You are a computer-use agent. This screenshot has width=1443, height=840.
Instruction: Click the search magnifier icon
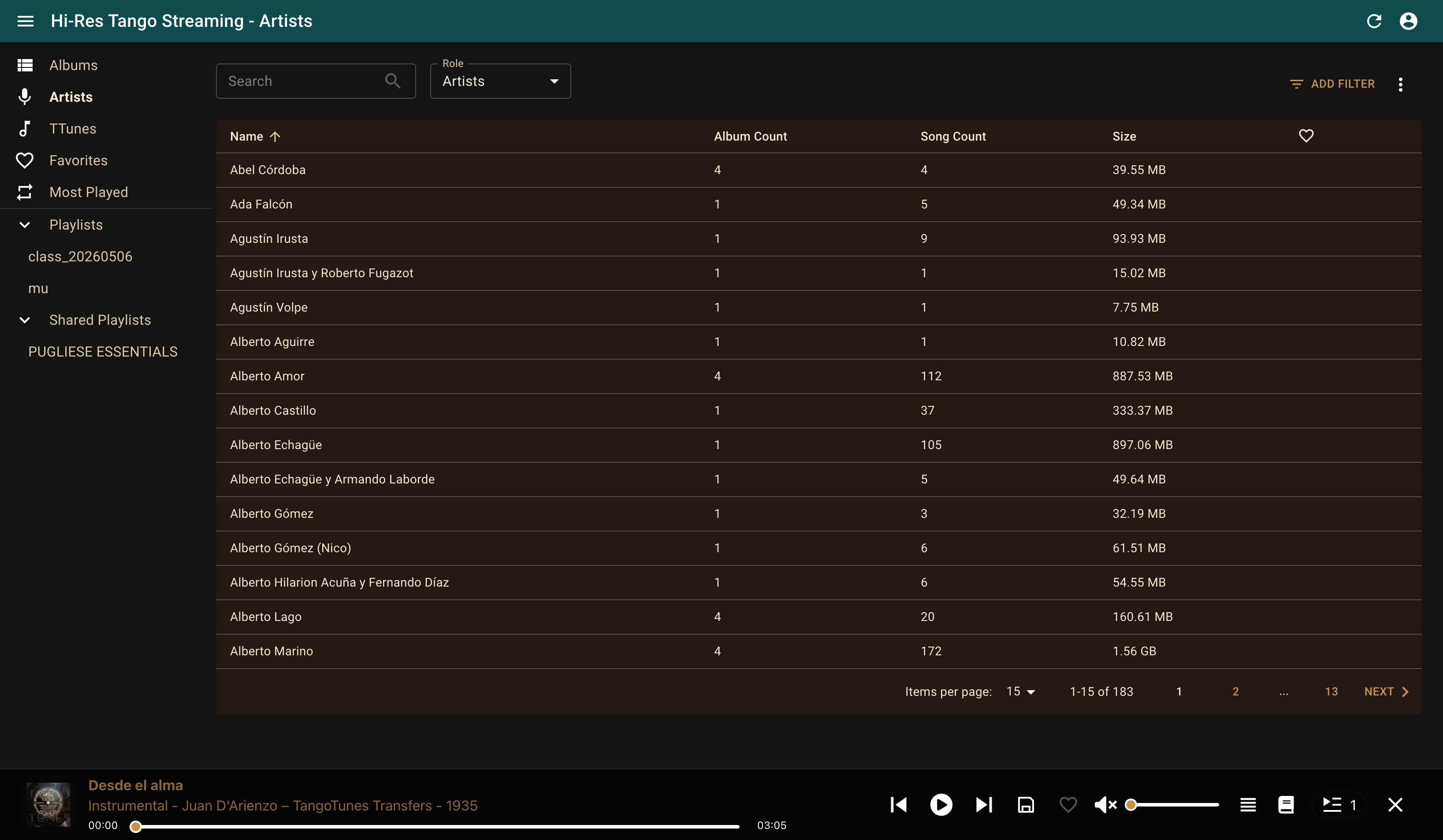pos(392,81)
